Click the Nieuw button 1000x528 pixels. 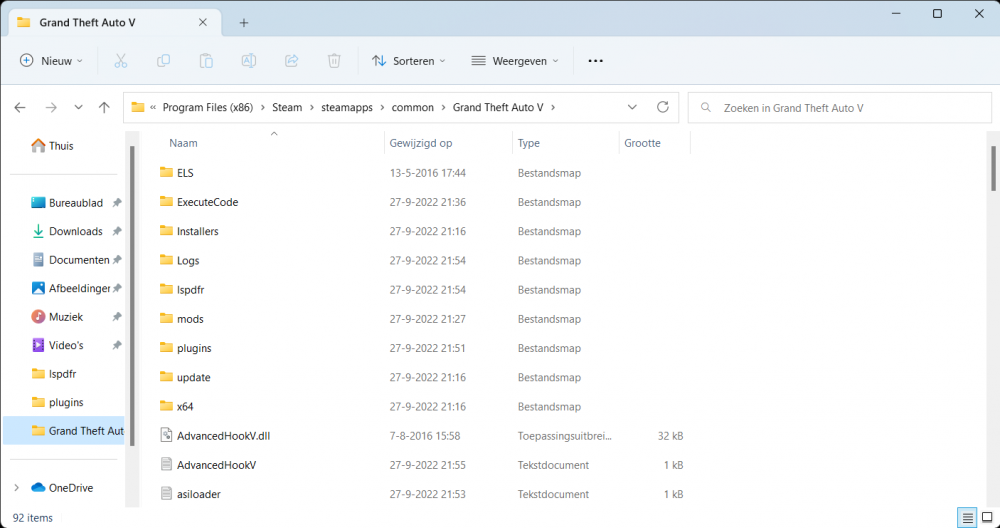click(51, 61)
